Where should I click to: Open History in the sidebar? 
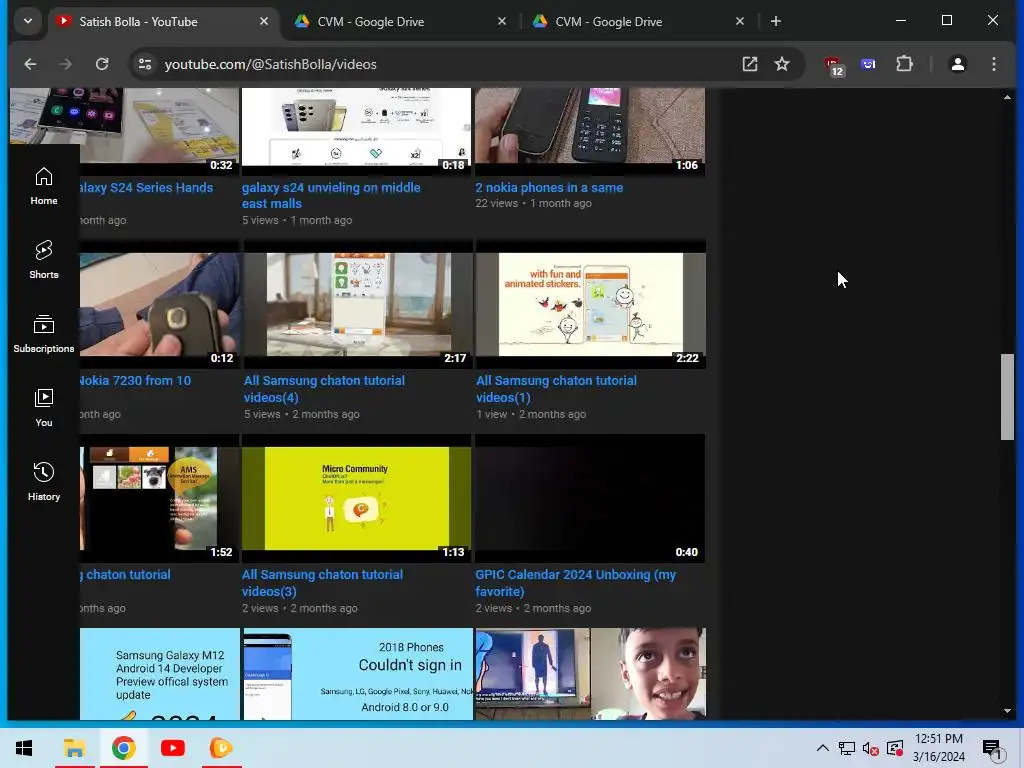tap(44, 482)
